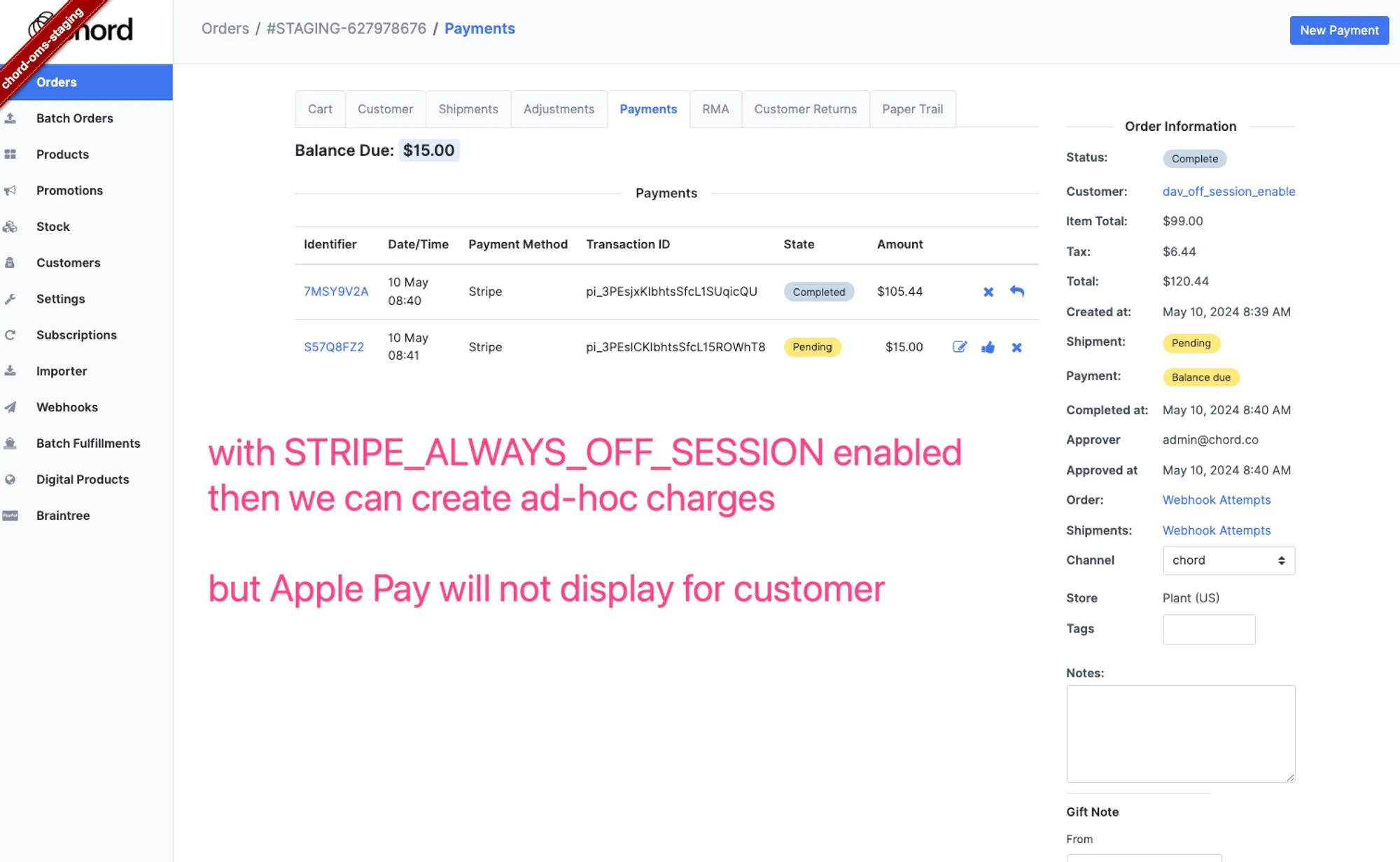Open the Customer Returns tab
This screenshot has width=1400, height=862.
(x=805, y=109)
